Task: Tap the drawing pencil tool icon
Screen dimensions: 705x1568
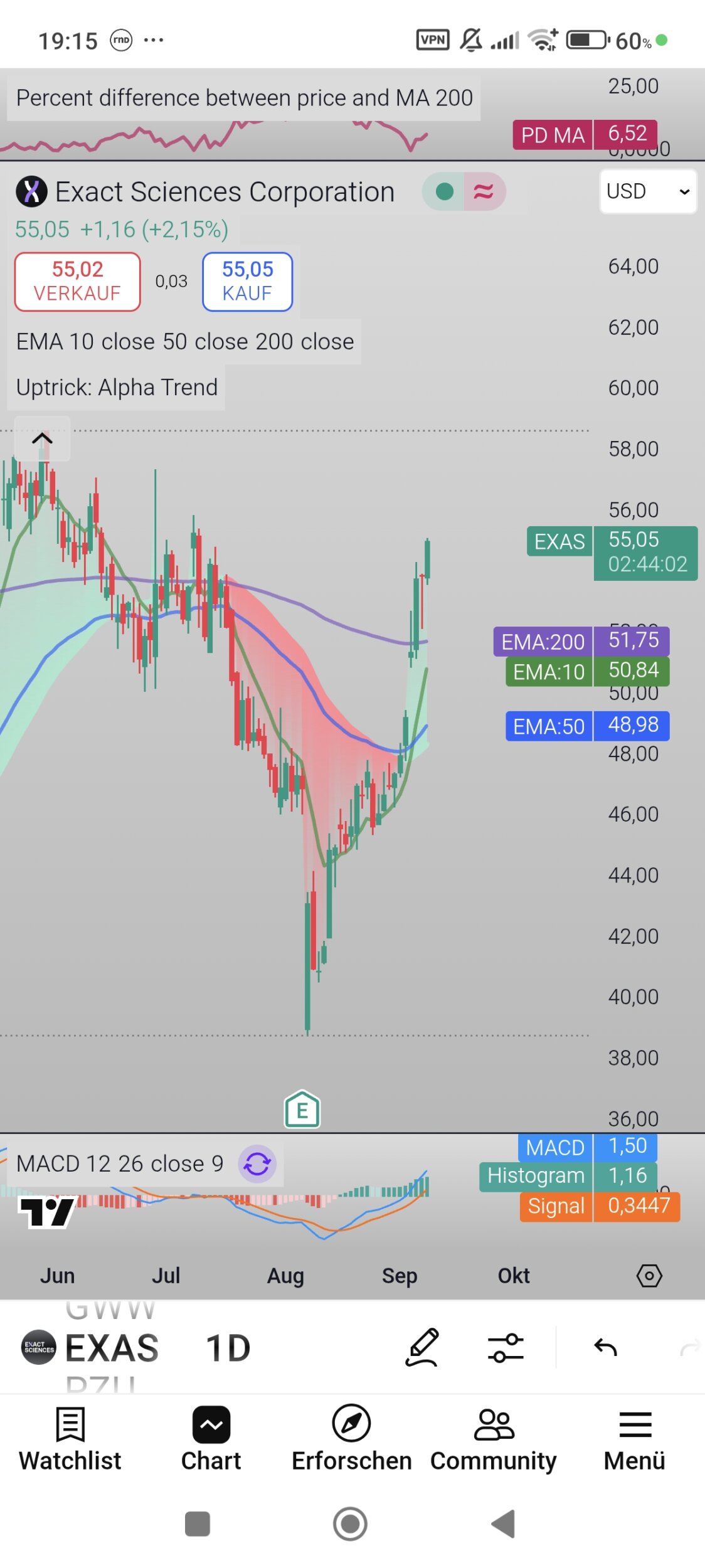Action: (421, 1347)
